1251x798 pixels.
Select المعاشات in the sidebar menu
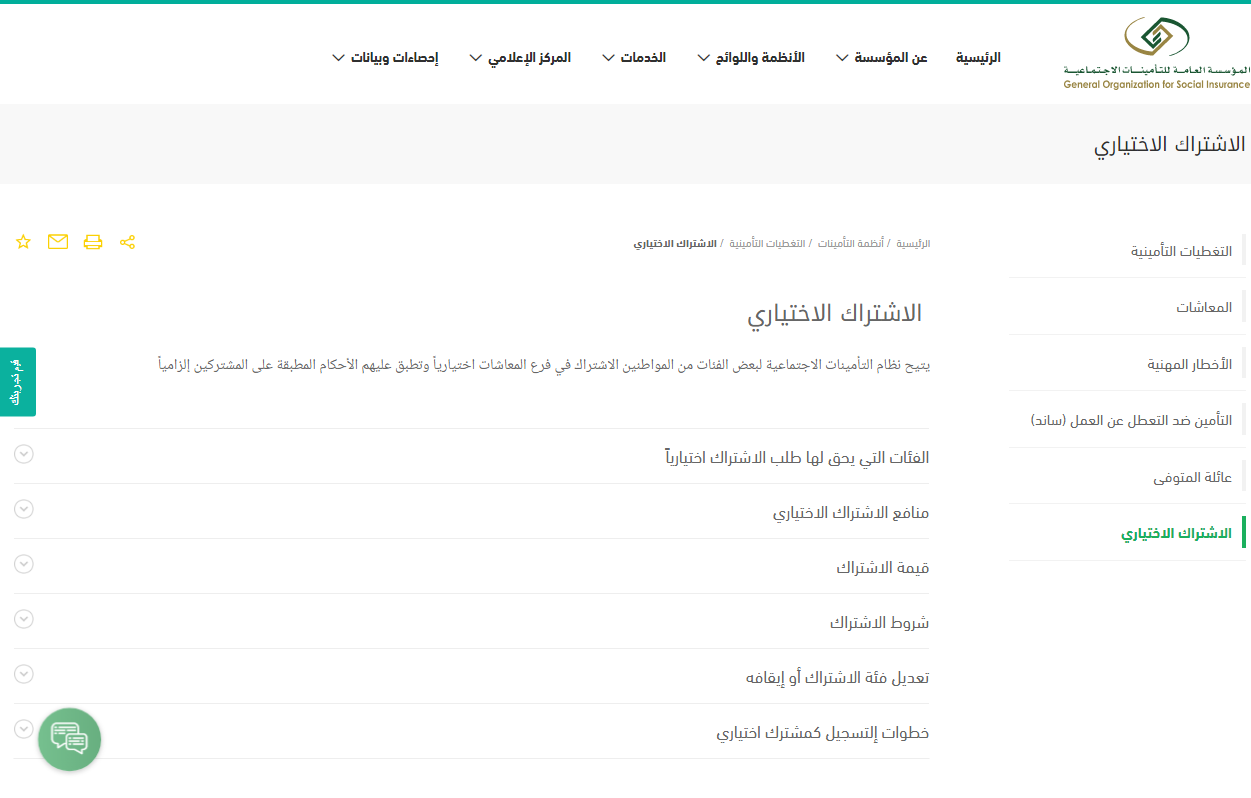click(x=1203, y=307)
